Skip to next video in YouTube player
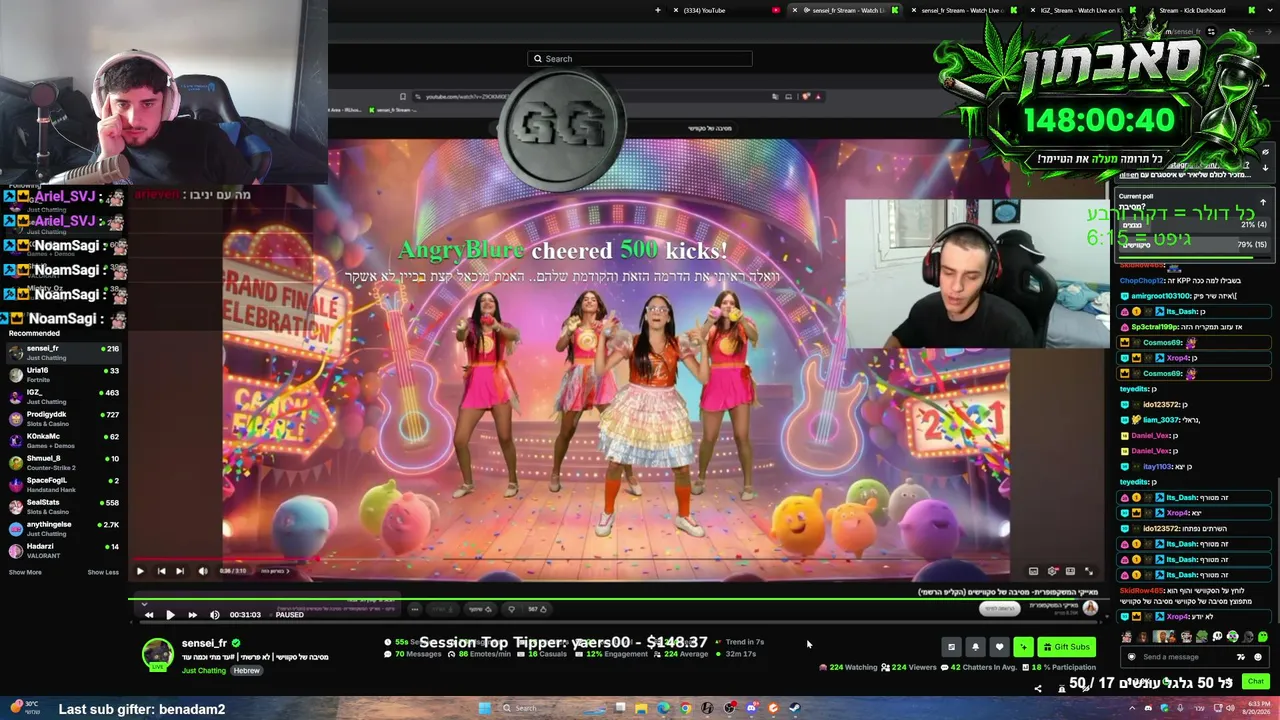Image resolution: width=1280 pixels, height=720 pixels. (x=180, y=571)
